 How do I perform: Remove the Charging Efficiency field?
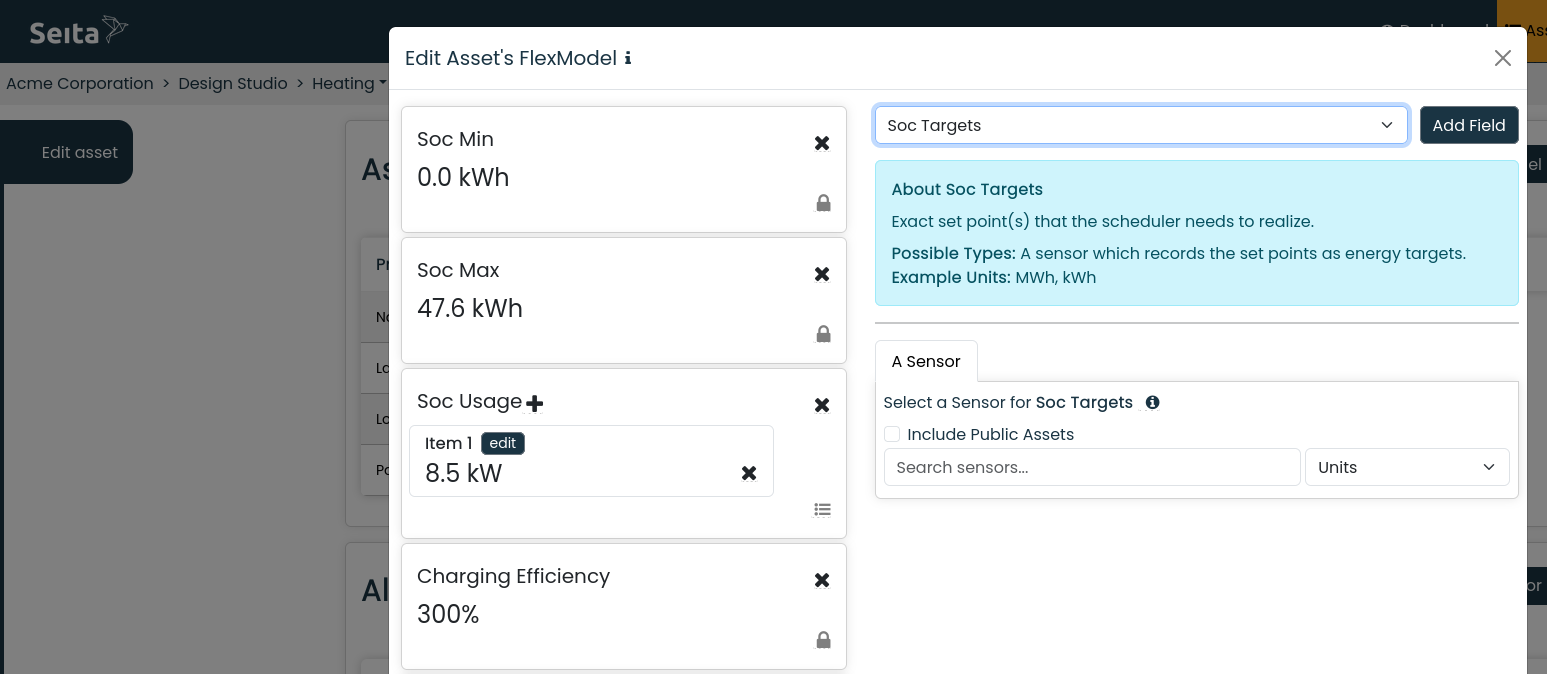pos(822,580)
